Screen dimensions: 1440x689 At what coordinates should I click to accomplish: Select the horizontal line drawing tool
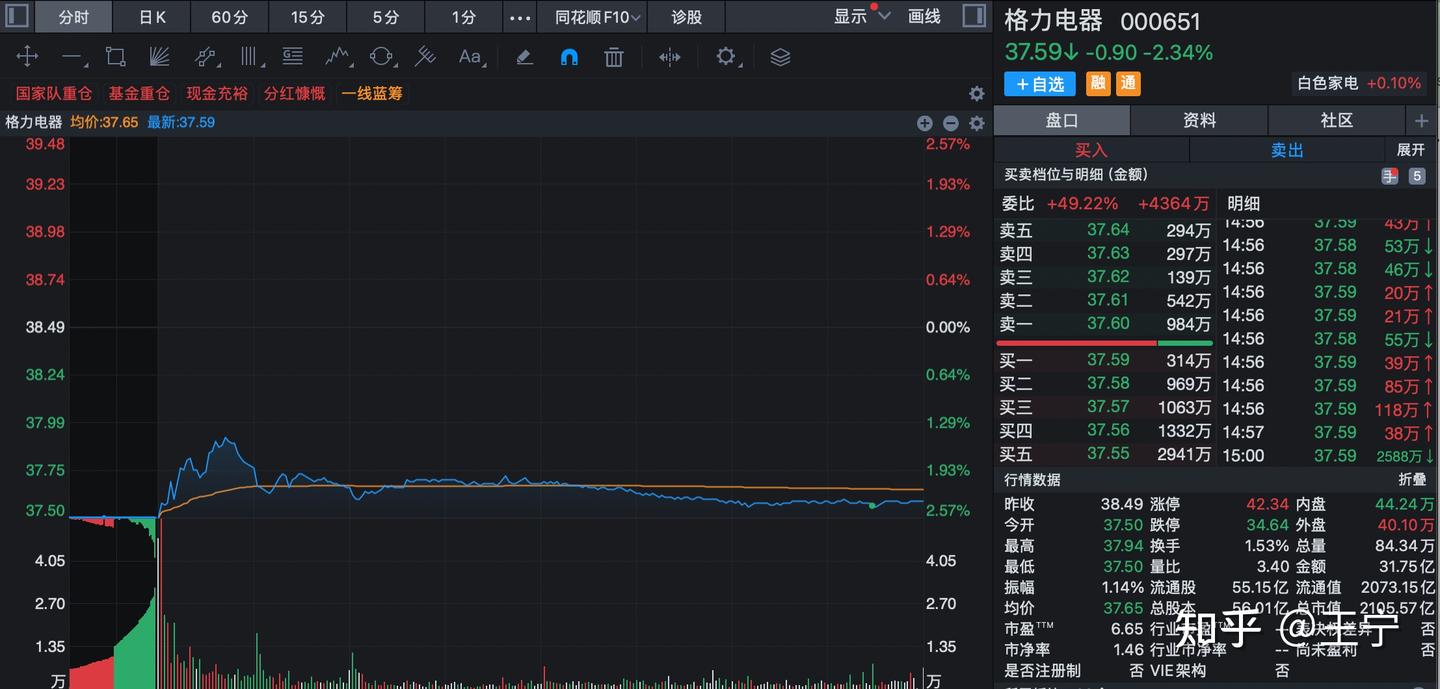[x=72, y=57]
